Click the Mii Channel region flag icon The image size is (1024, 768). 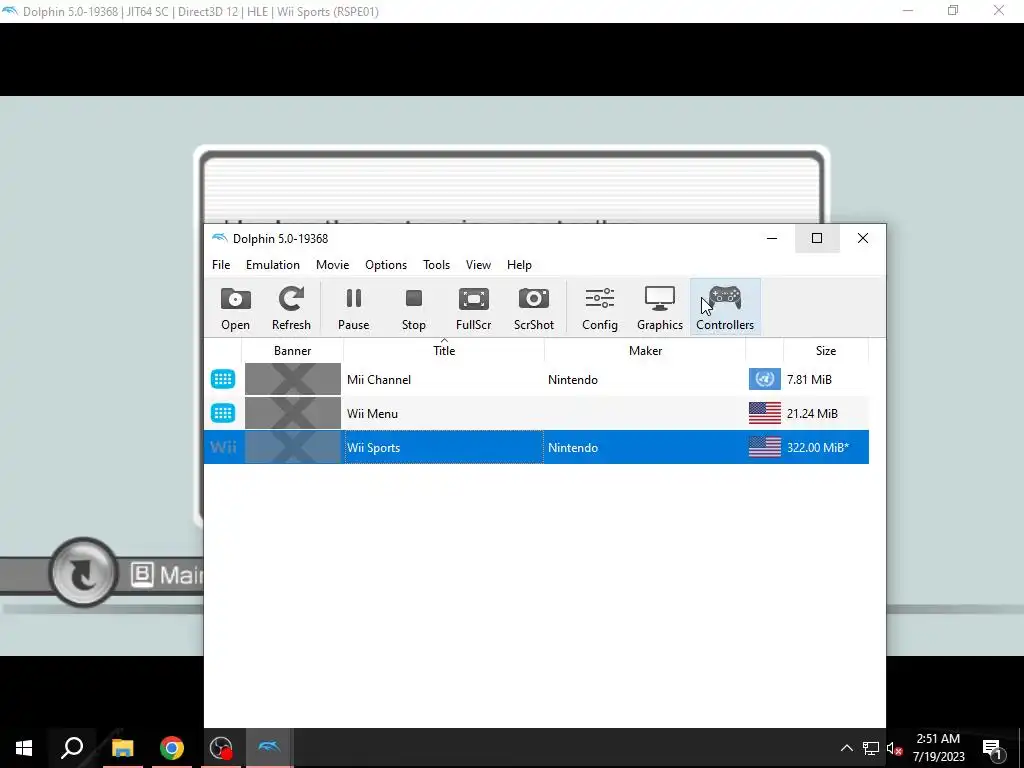tap(765, 379)
